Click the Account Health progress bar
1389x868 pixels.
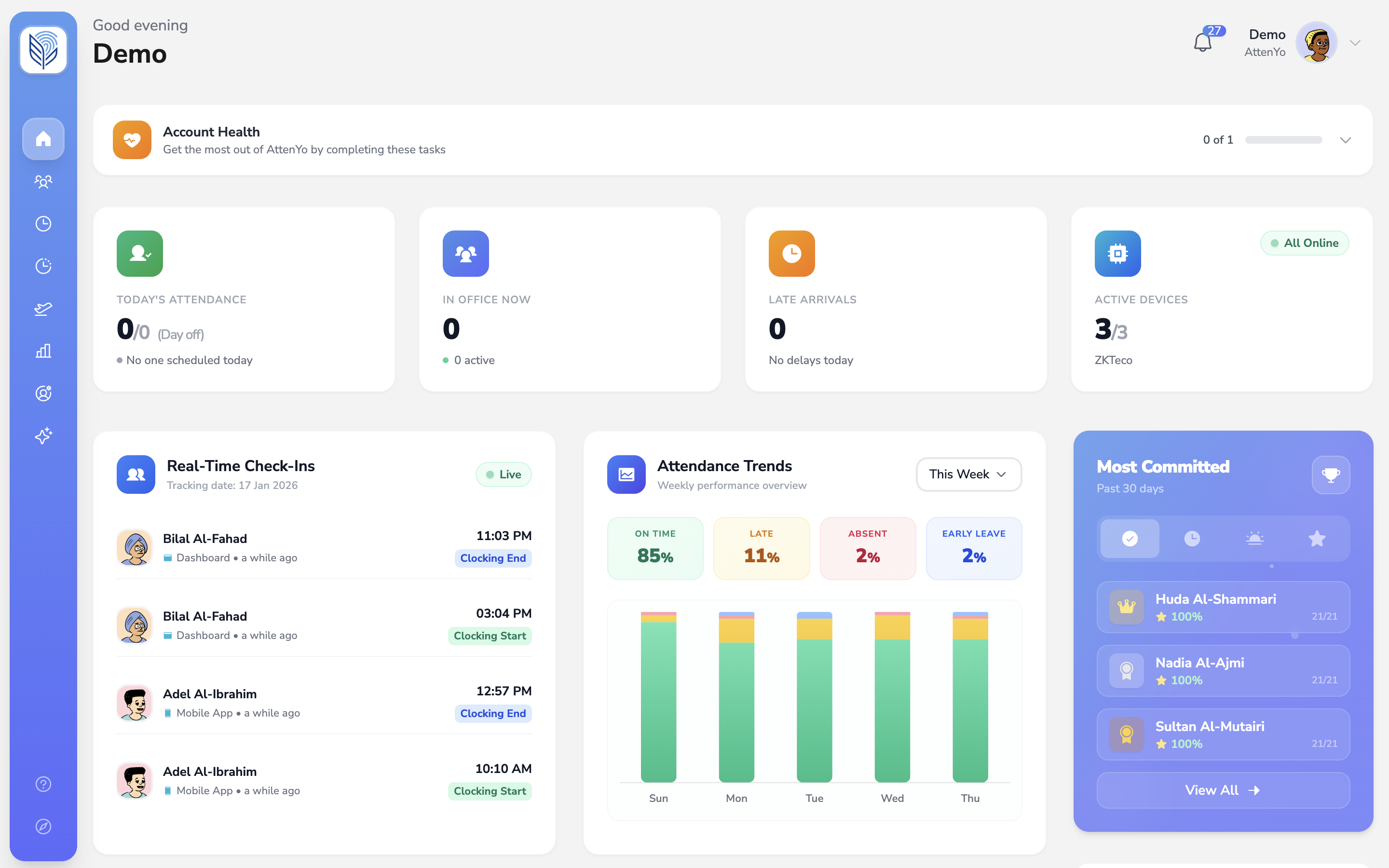tap(1283, 140)
